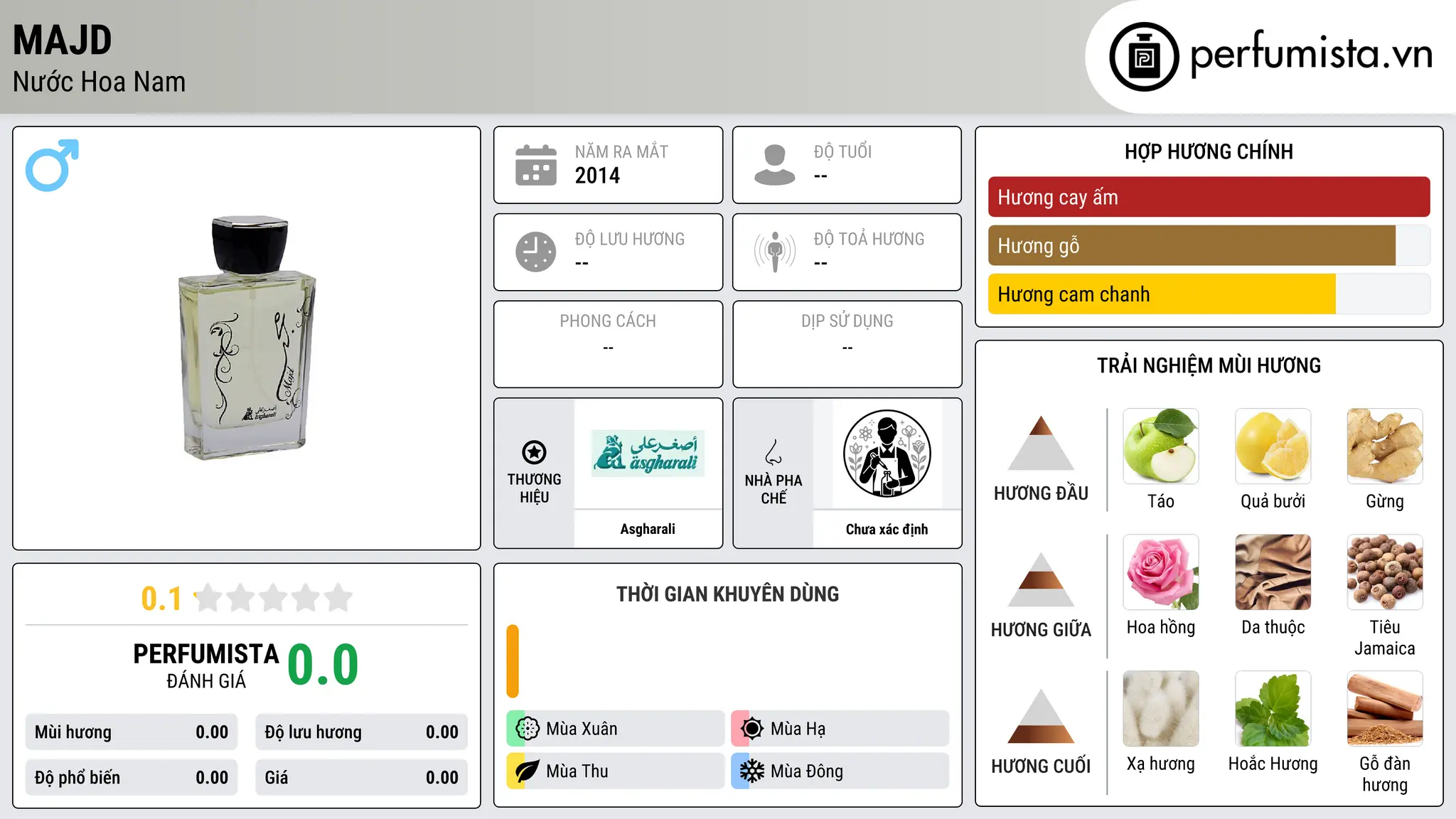Select the Gừng ginger note image
This screenshot has width=1456, height=819.
point(1385,446)
